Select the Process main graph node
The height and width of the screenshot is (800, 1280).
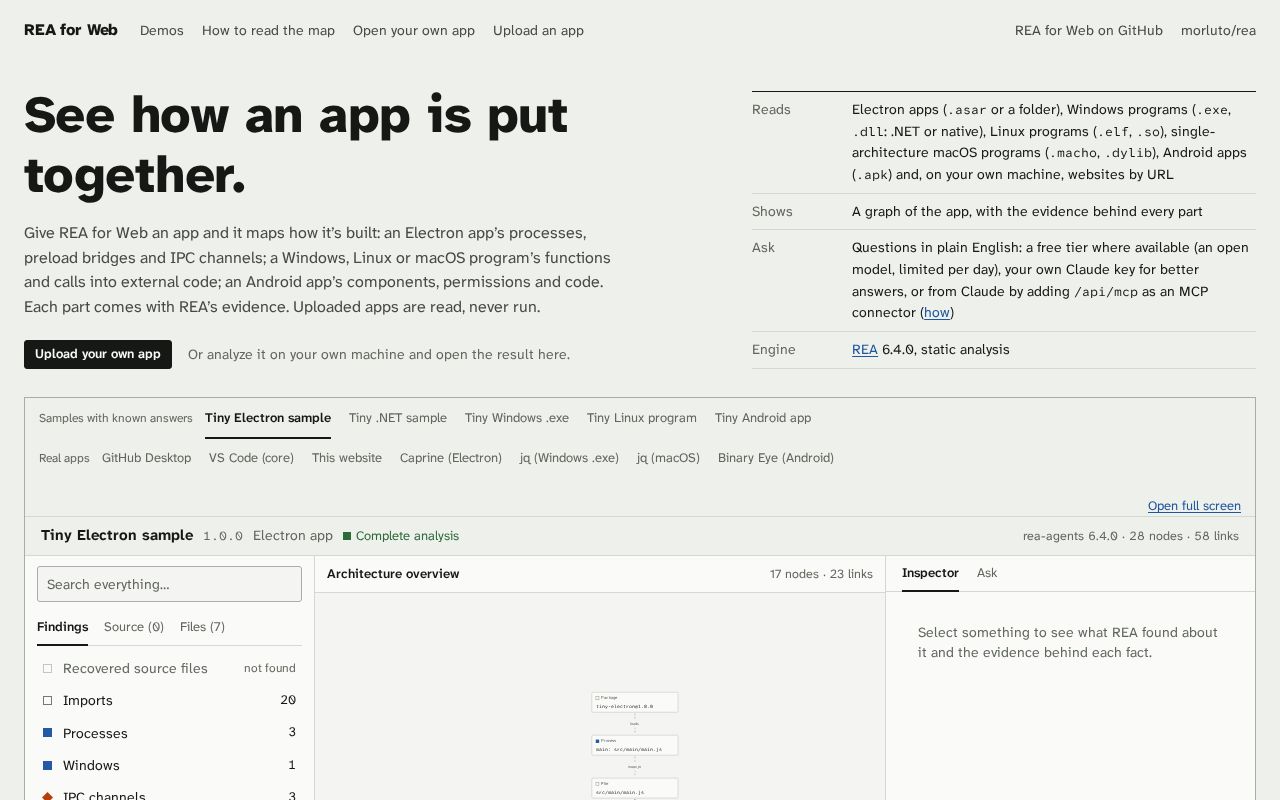[635, 745]
